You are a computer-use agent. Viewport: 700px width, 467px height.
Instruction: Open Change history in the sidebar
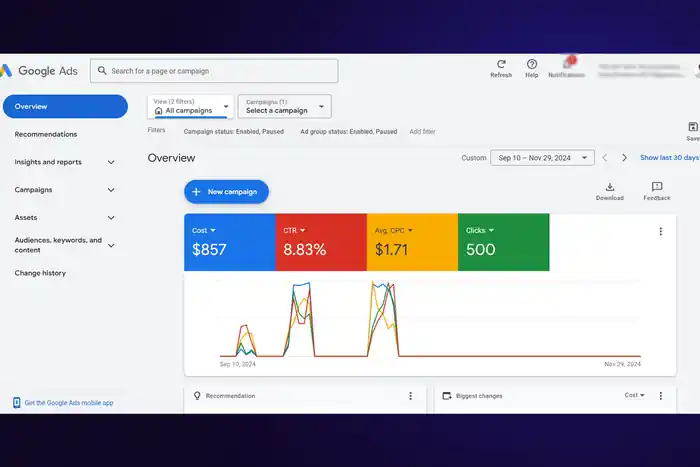click(40, 273)
